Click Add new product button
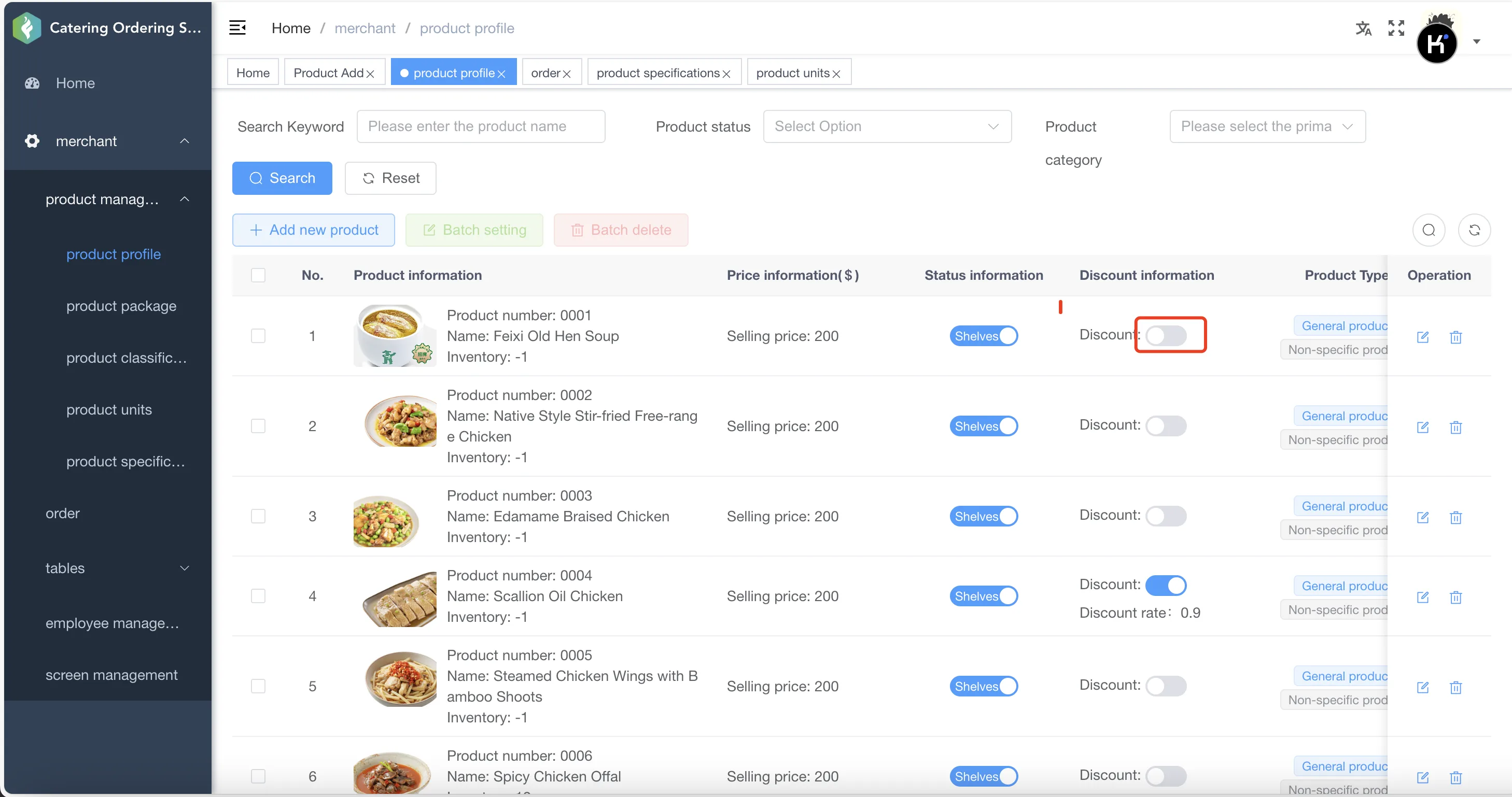Image resolution: width=1512 pixels, height=797 pixels. 313,230
